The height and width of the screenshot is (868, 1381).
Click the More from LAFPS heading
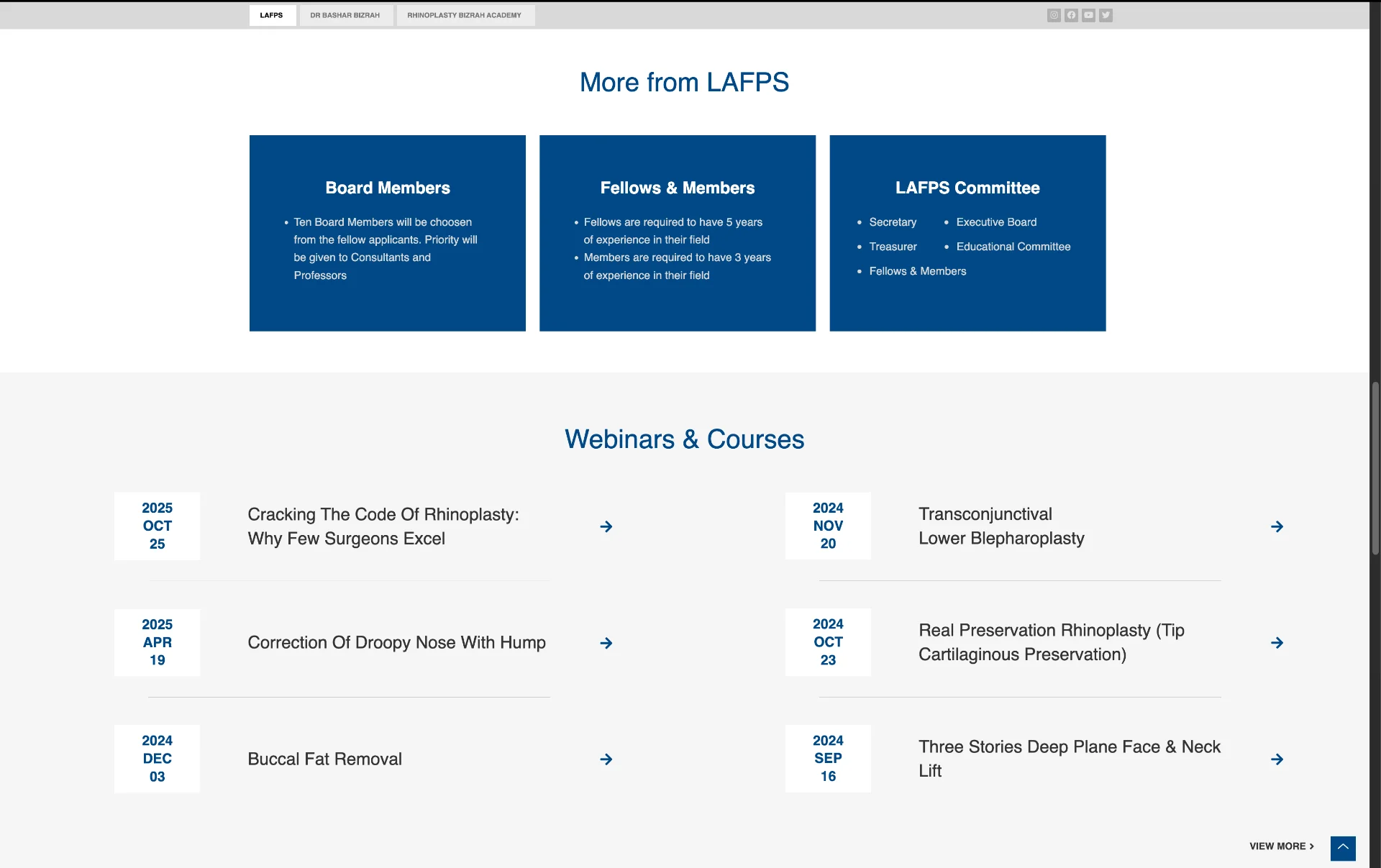point(684,82)
